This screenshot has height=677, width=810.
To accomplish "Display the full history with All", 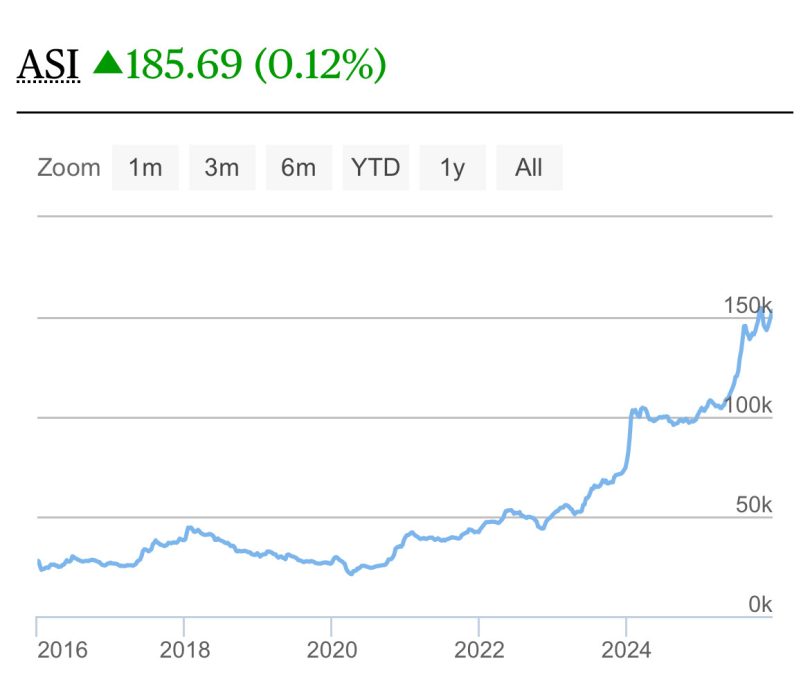I will (x=529, y=168).
